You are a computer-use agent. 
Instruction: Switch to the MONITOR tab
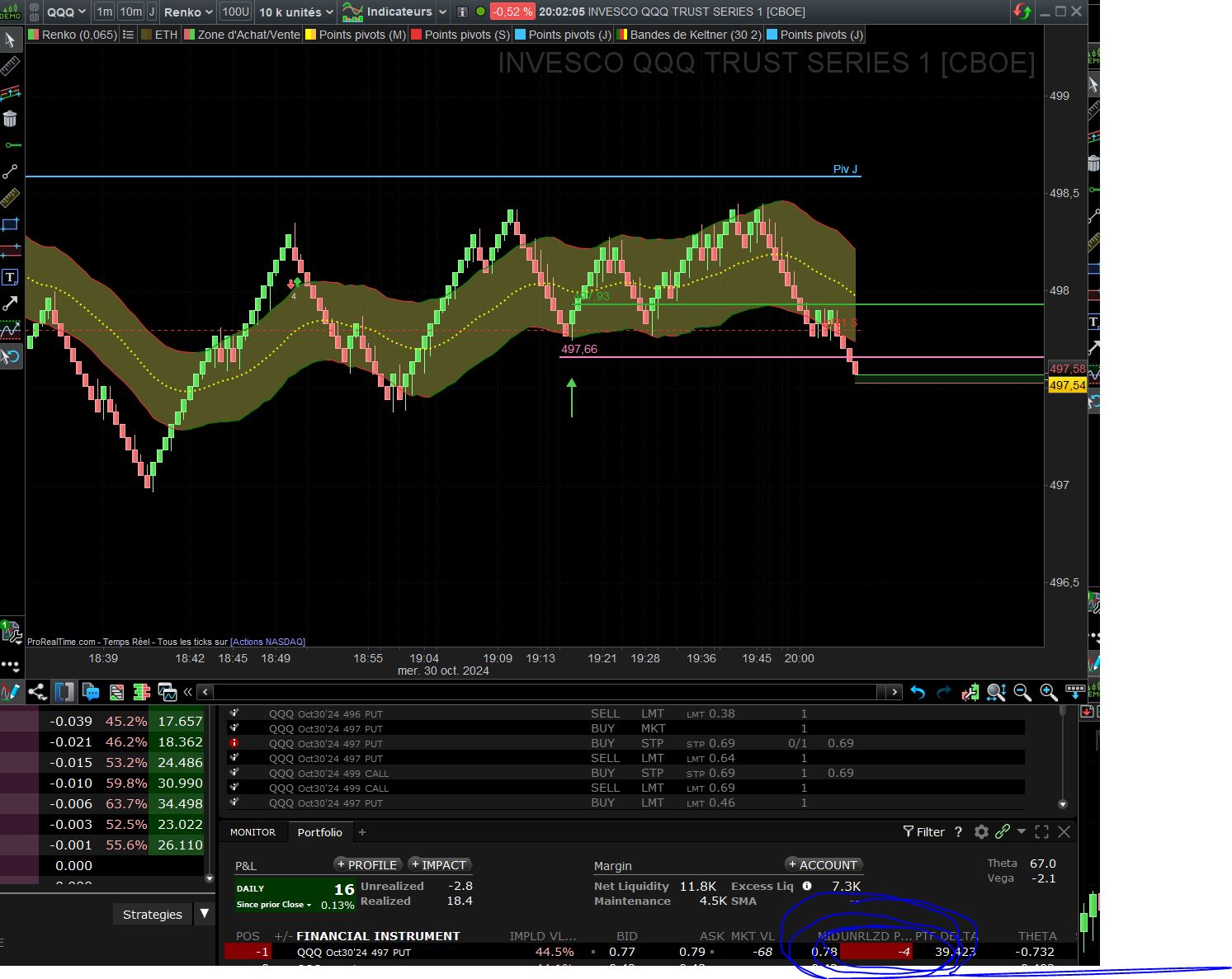pyautogui.click(x=253, y=832)
